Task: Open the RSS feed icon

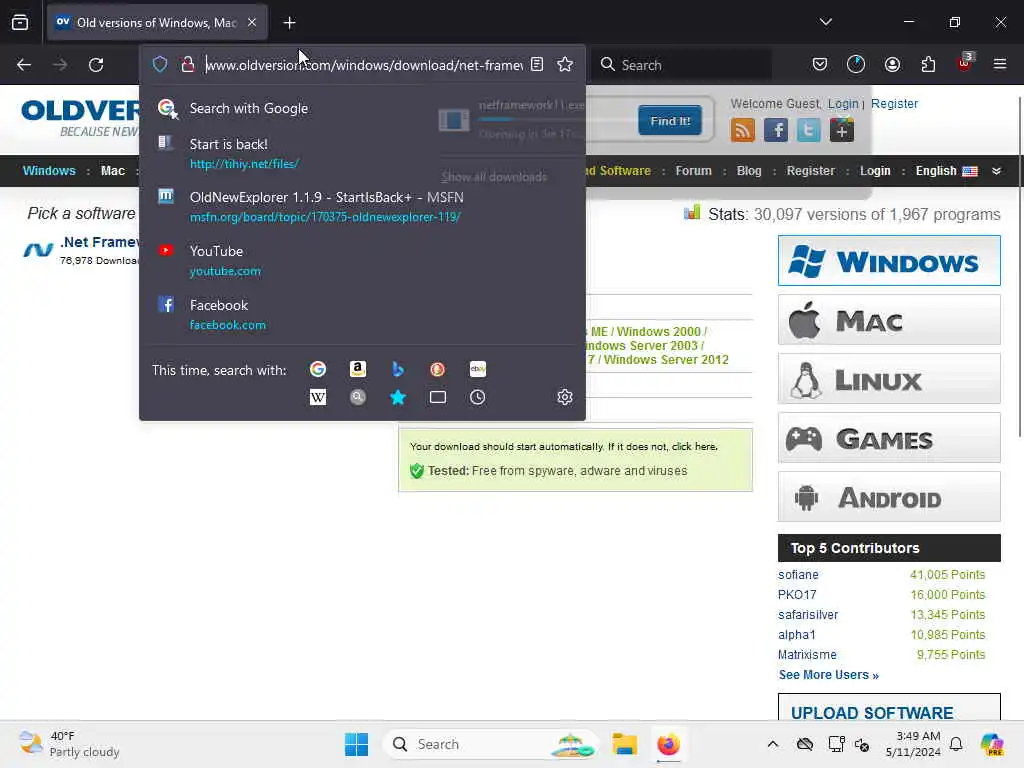Action: (743, 130)
